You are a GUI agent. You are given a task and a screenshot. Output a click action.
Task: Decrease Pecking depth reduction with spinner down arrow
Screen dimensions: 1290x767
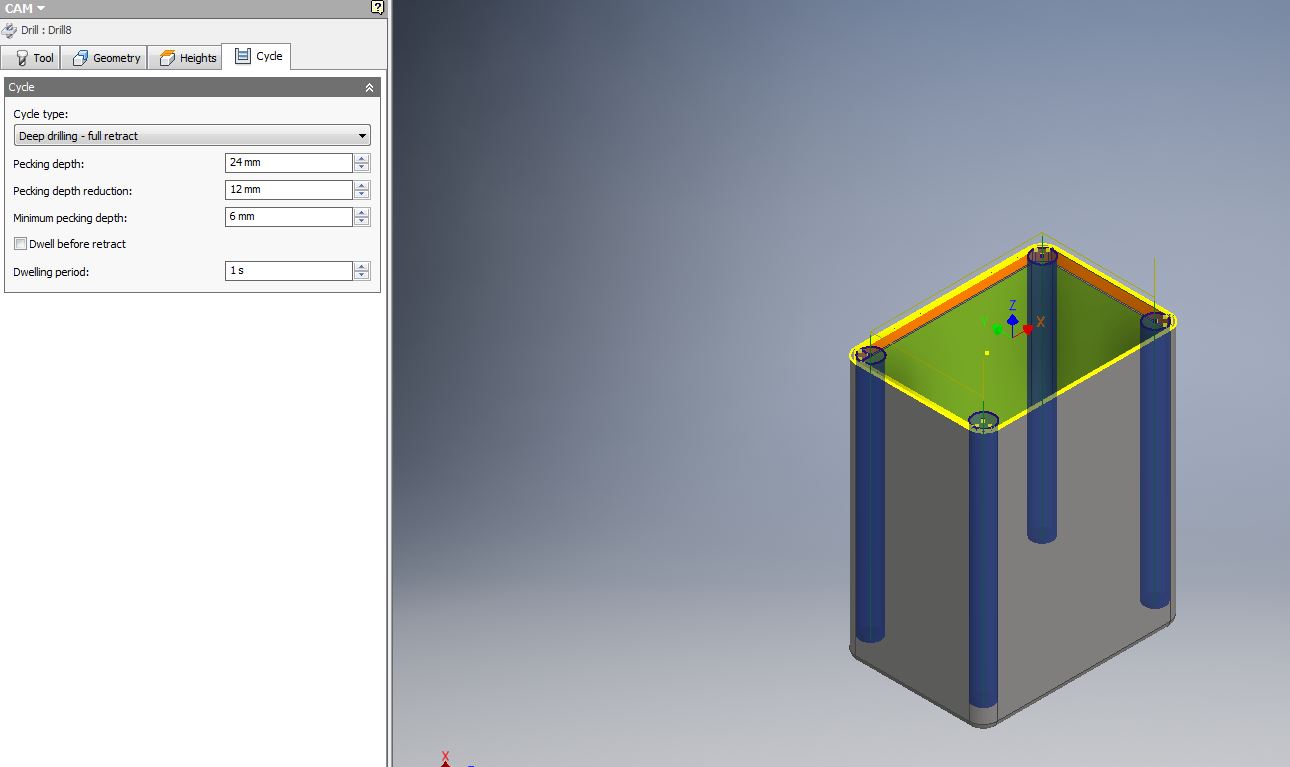(362, 194)
